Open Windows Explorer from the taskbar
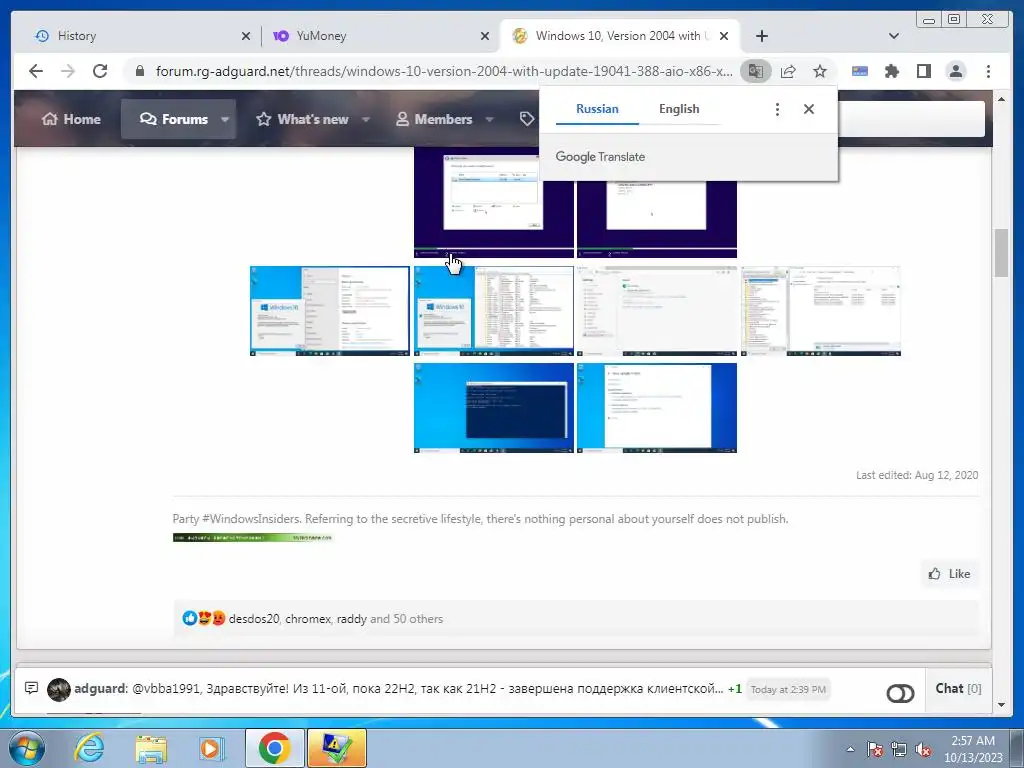The width and height of the screenshot is (1024, 768). [x=150, y=749]
